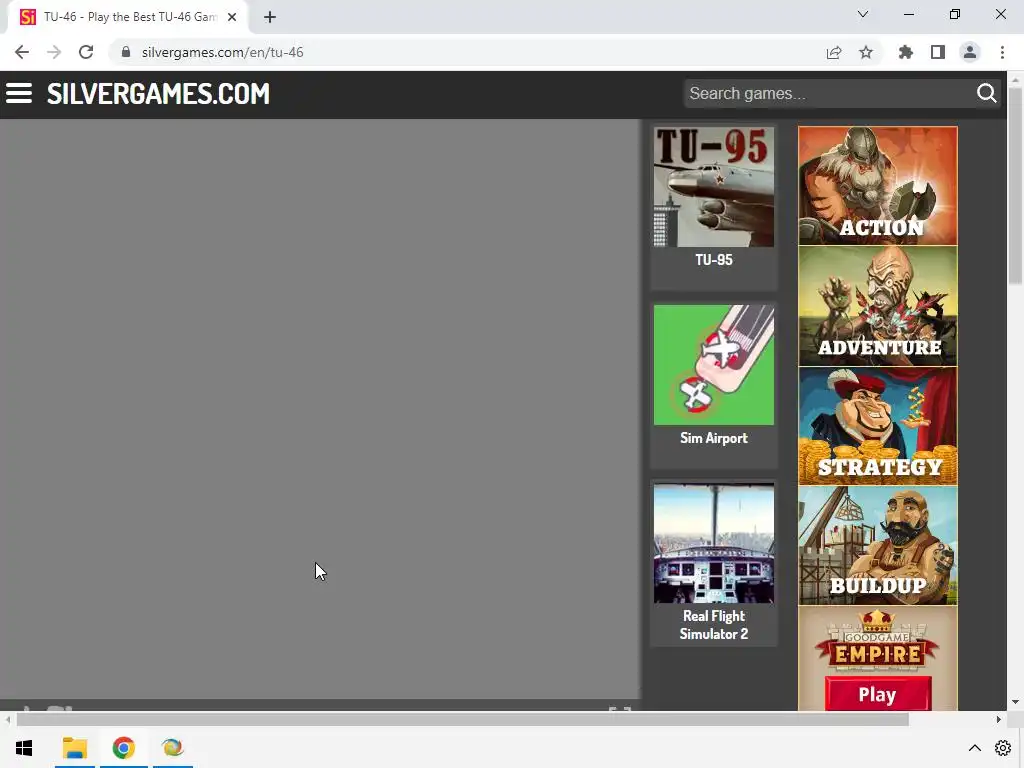Go back to the previous page

[22, 52]
